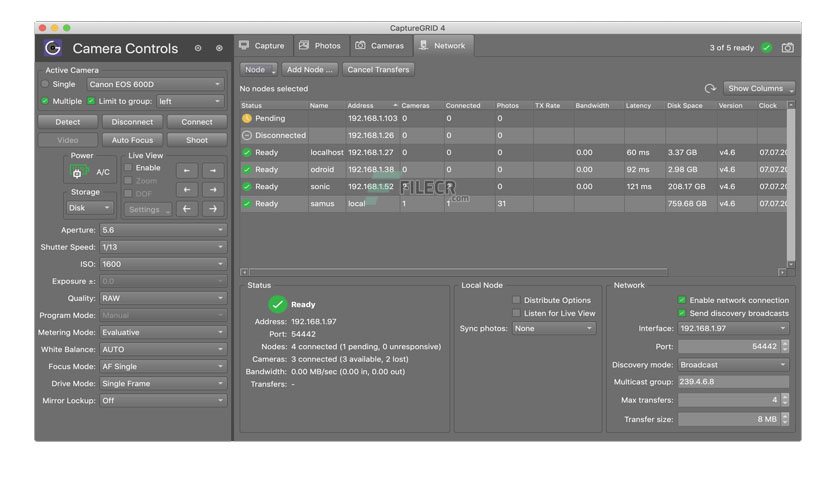Sort by the Address column header
The width and height of the screenshot is (836, 484).
click(x=372, y=106)
